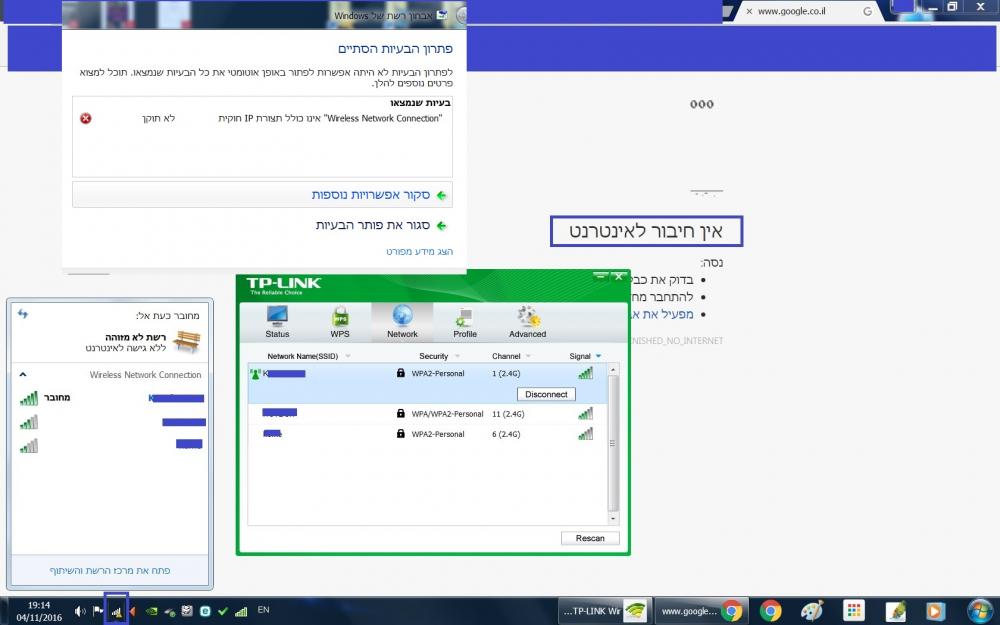Screen dimensions: 1000x625
Task: Open 'פתח את מרכז הרשת והשיתוף' link
Action: (x=110, y=570)
